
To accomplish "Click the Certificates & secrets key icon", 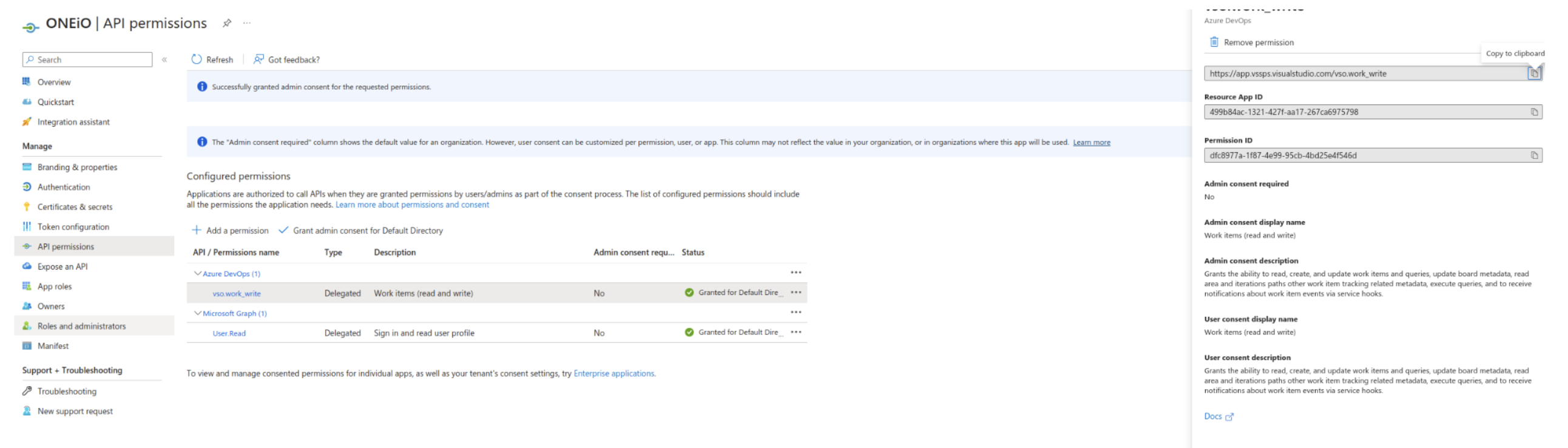I will click(27, 206).
